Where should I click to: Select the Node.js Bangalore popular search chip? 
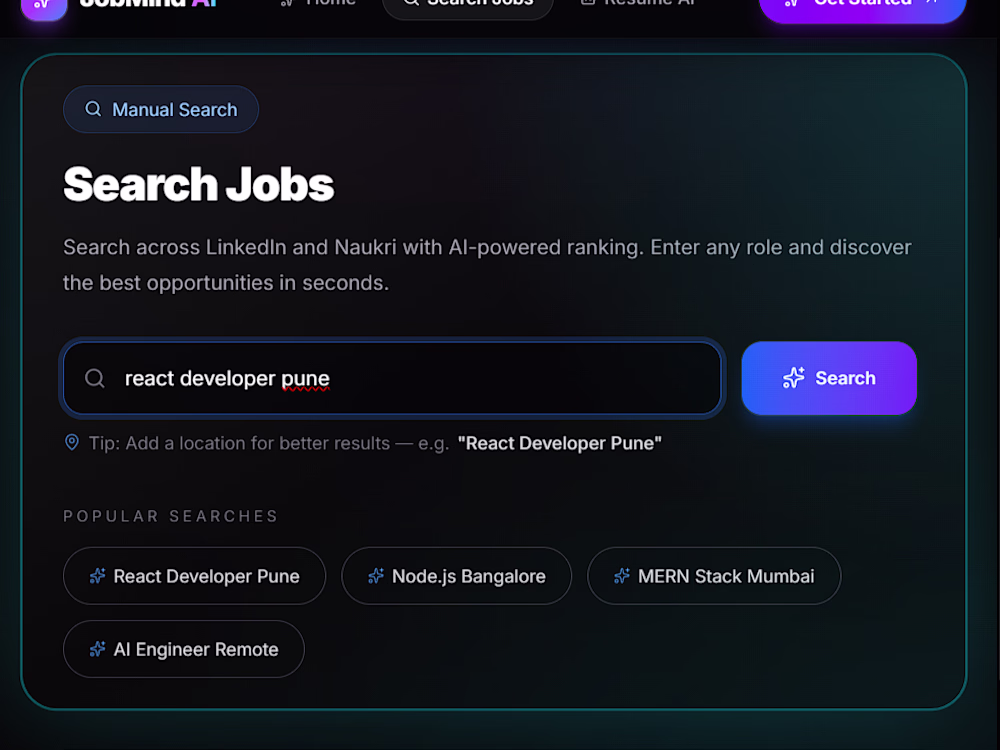pyautogui.click(x=457, y=576)
